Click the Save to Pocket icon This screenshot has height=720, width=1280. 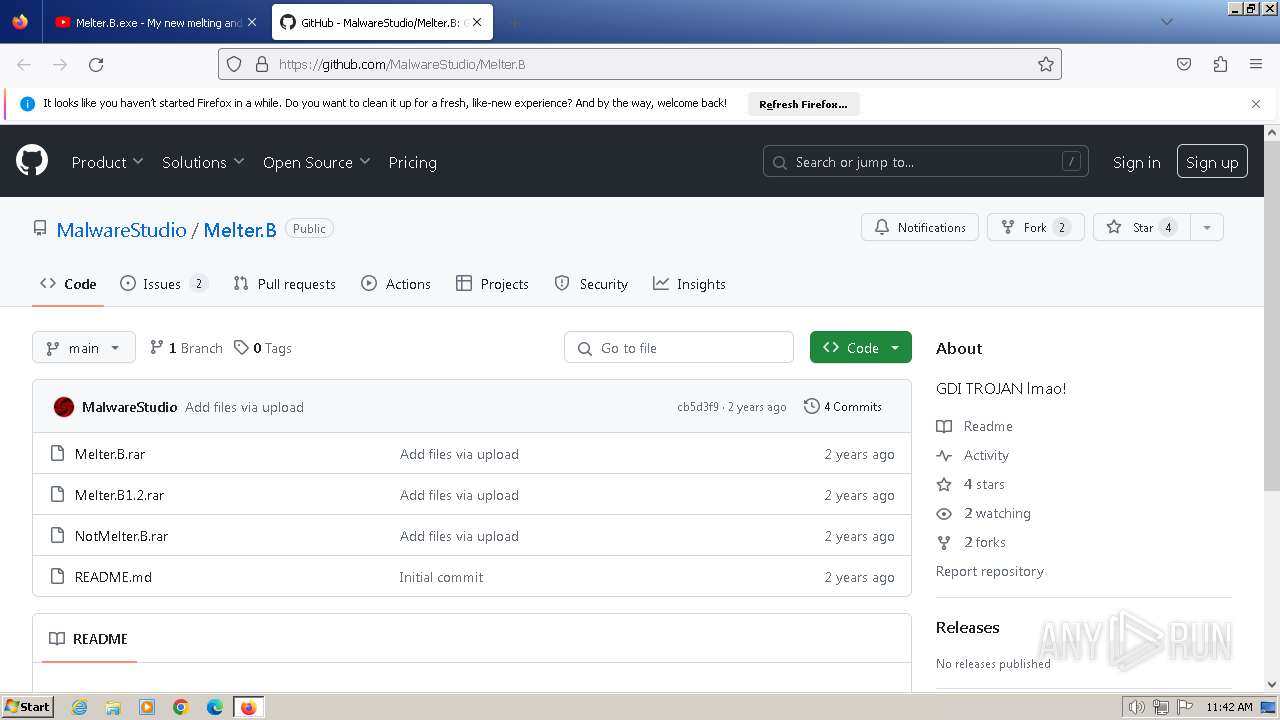point(1184,64)
